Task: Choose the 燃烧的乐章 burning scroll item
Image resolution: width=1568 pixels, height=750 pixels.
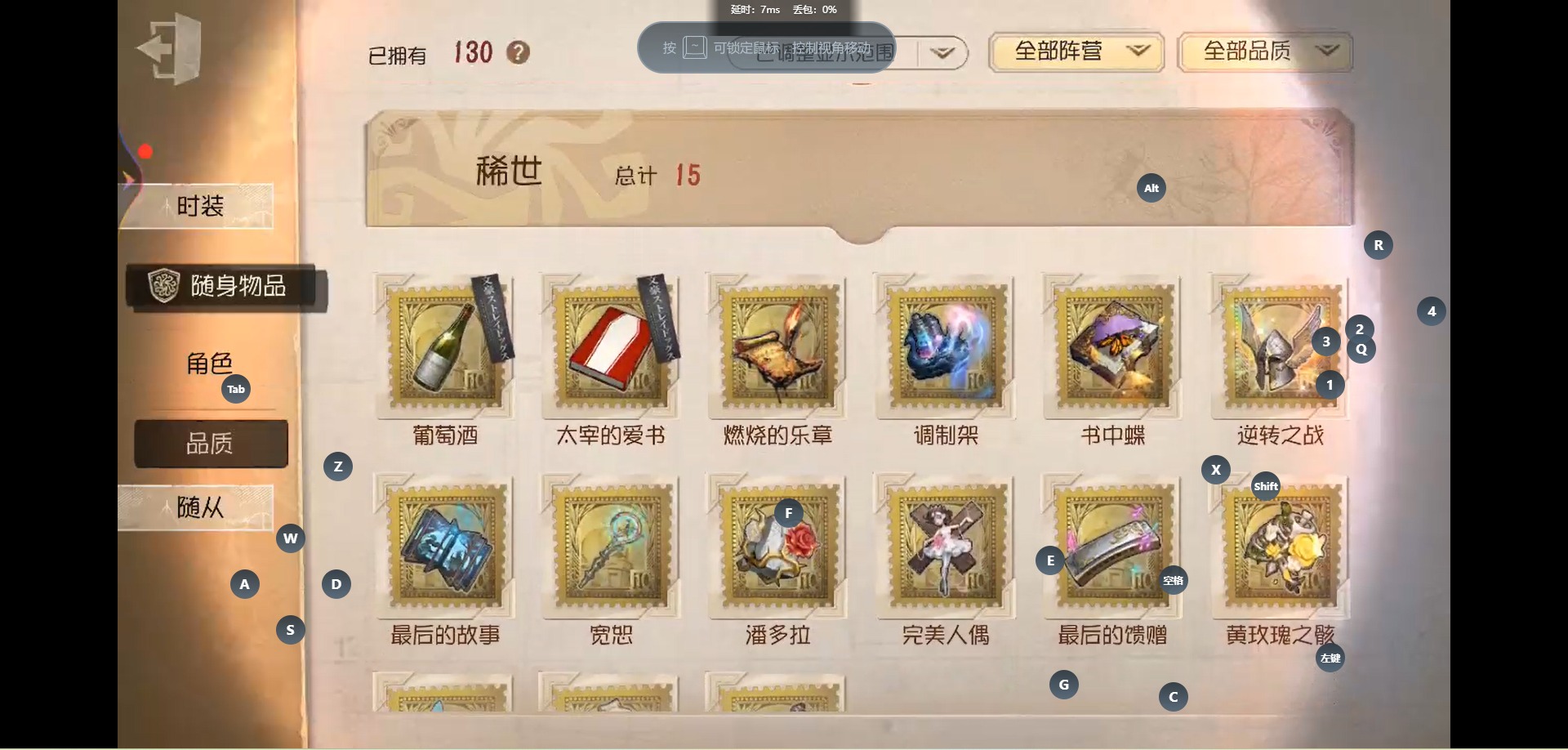Action: 777,346
